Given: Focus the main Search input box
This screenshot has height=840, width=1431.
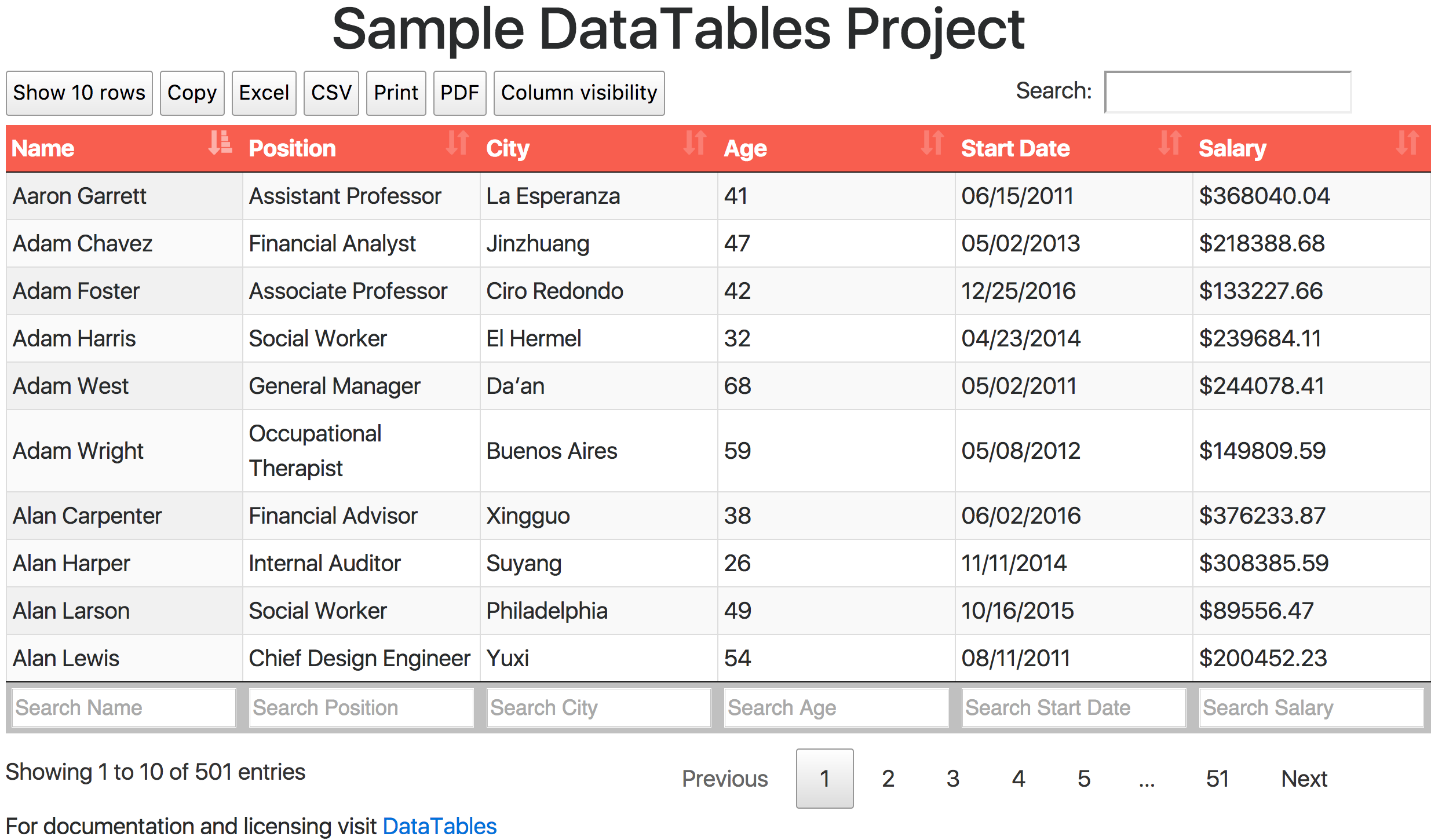Looking at the screenshot, I should click(1228, 92).
